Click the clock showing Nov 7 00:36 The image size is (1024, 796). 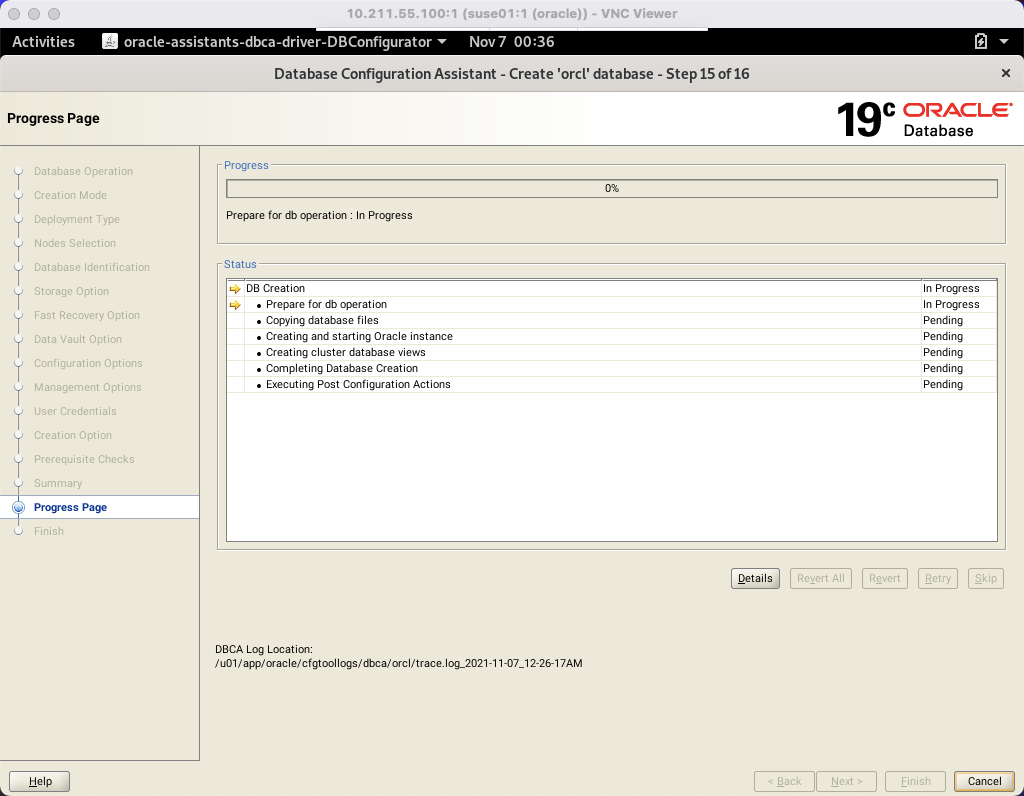[511, 42]
